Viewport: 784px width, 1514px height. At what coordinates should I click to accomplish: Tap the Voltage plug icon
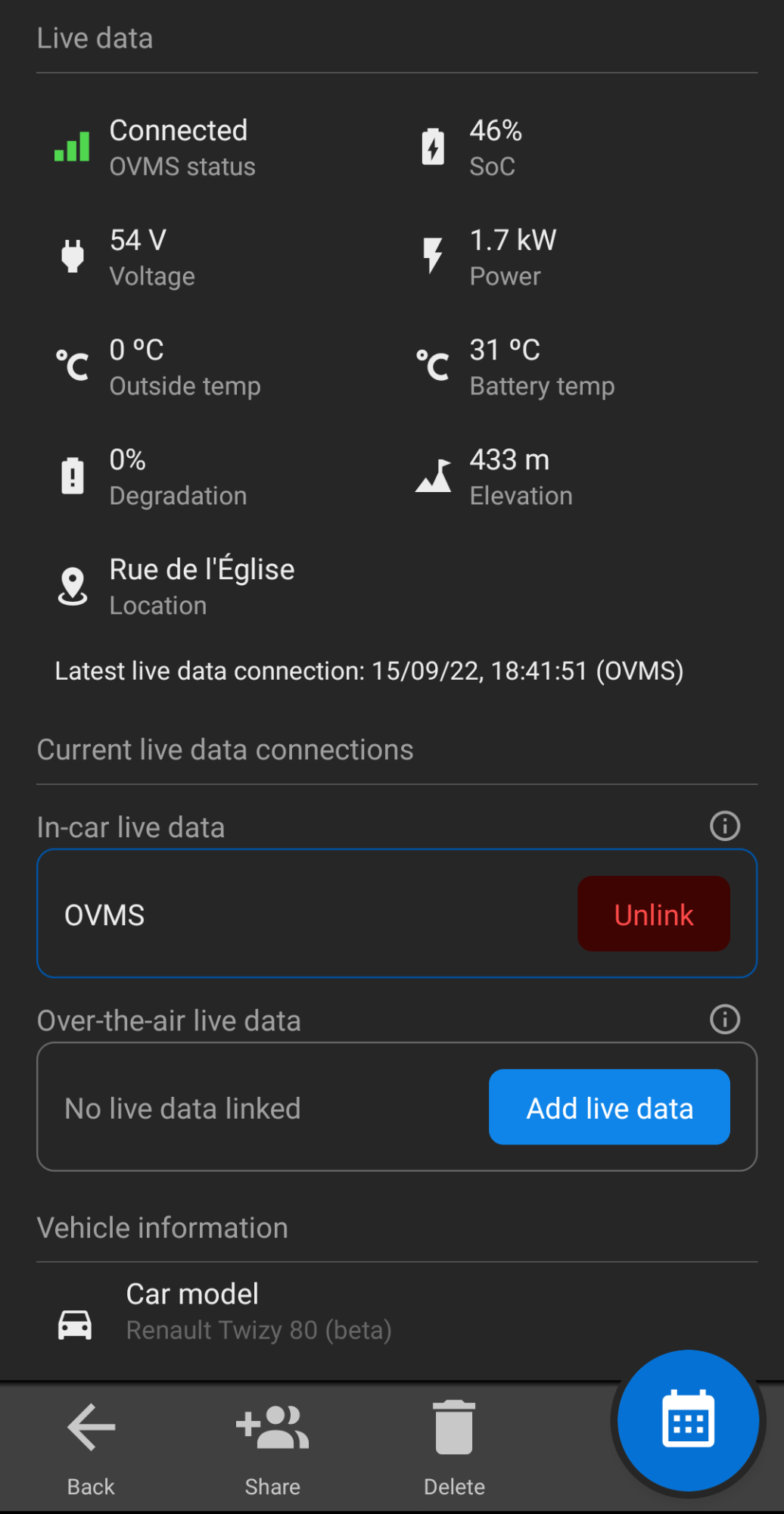tap(73, 257)
